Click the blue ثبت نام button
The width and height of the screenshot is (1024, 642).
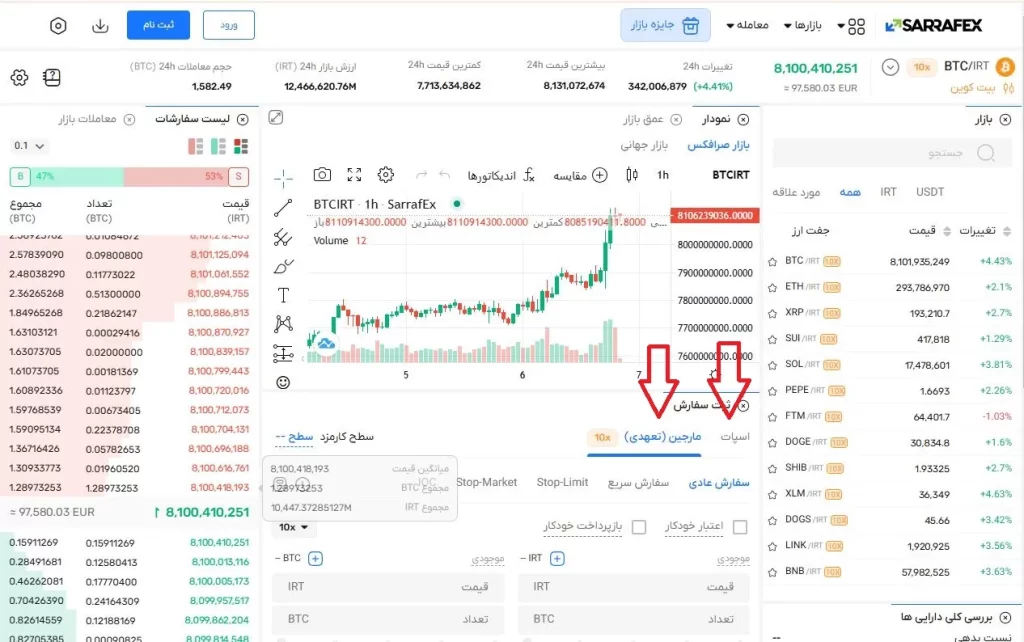pos(158,25)
